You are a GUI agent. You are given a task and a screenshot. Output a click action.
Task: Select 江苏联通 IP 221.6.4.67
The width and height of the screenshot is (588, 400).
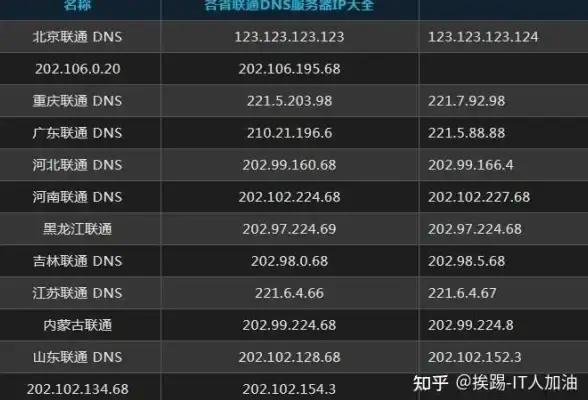(462, 293)
